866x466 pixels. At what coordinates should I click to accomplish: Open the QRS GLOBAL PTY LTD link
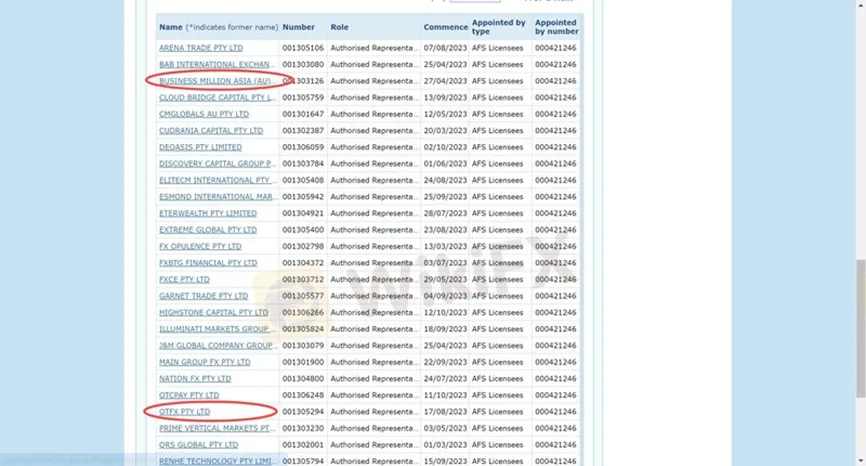(199, 446)
